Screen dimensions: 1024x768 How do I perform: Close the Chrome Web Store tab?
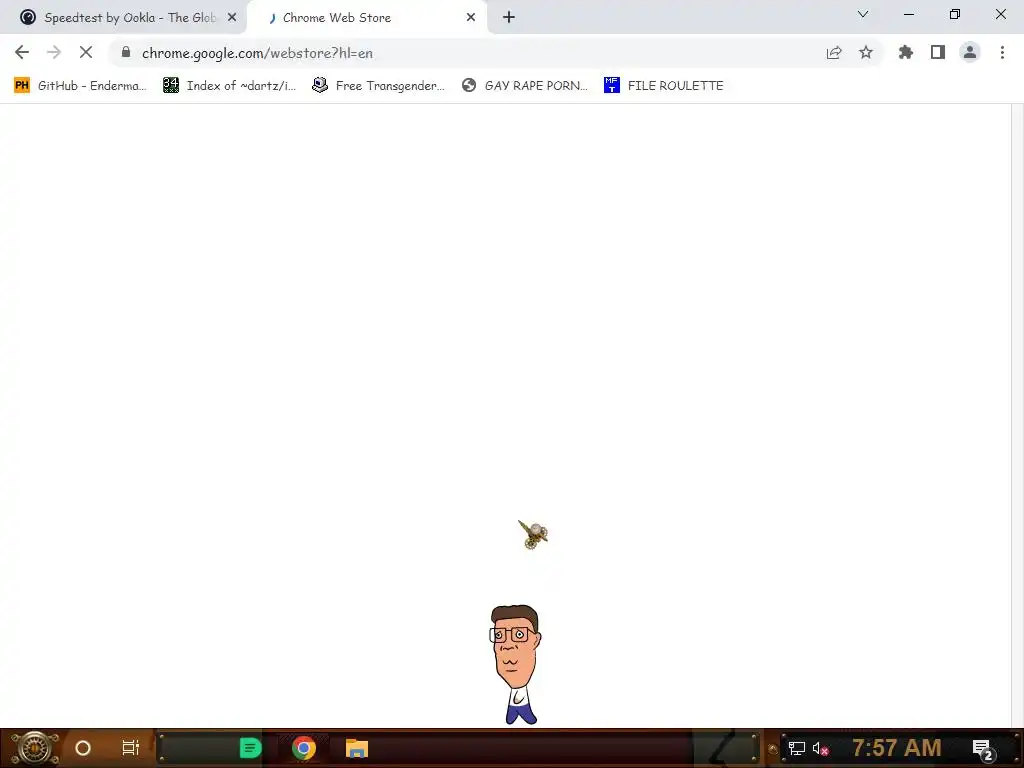pos(471,18)
